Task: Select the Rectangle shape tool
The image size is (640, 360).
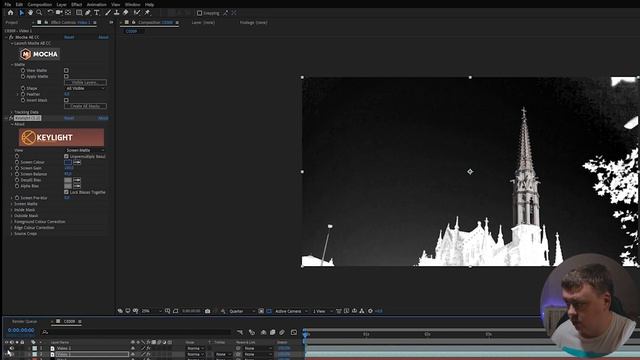Action: 79,13
